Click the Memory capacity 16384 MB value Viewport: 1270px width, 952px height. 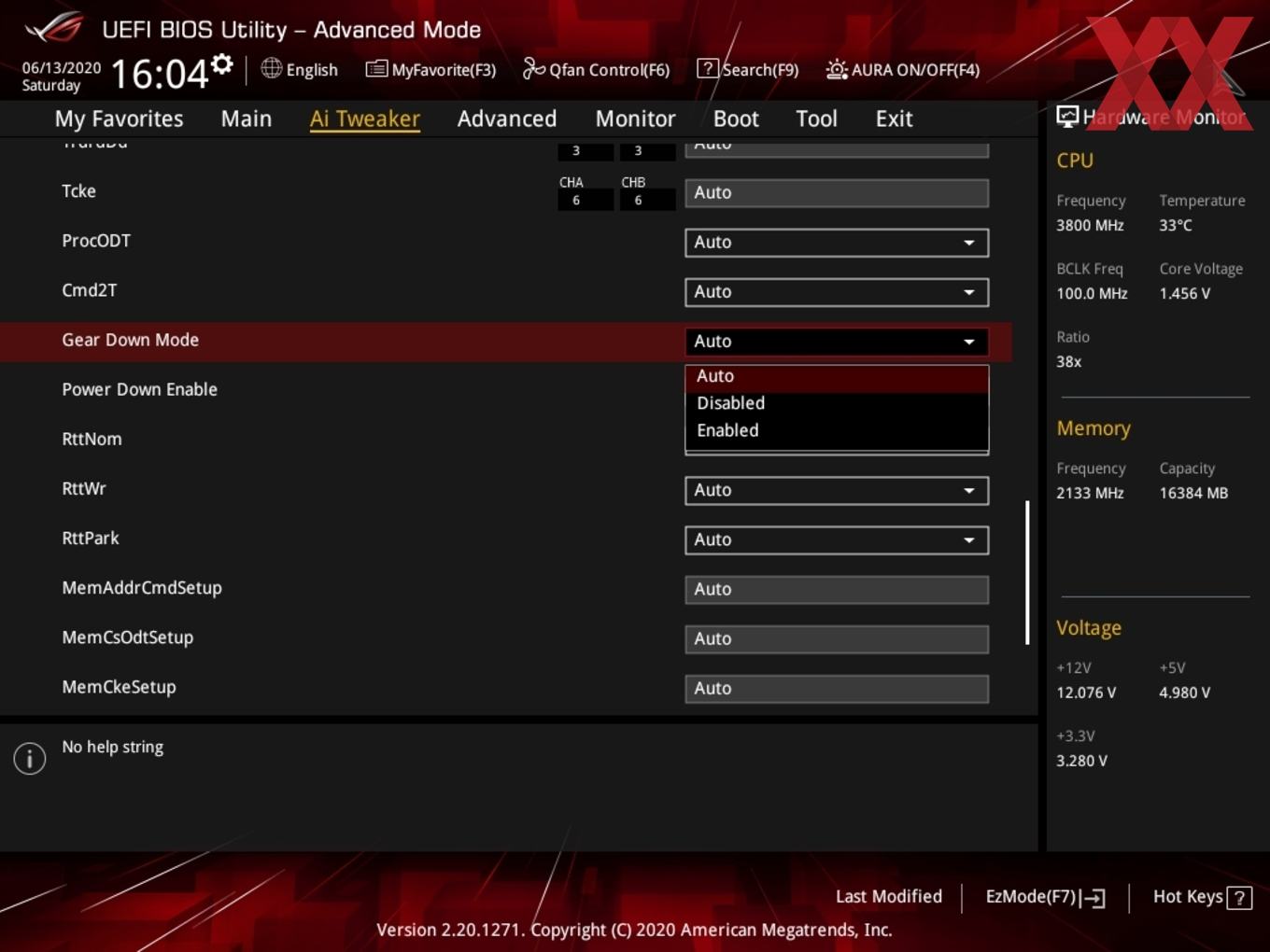(x=1193, y=493)
